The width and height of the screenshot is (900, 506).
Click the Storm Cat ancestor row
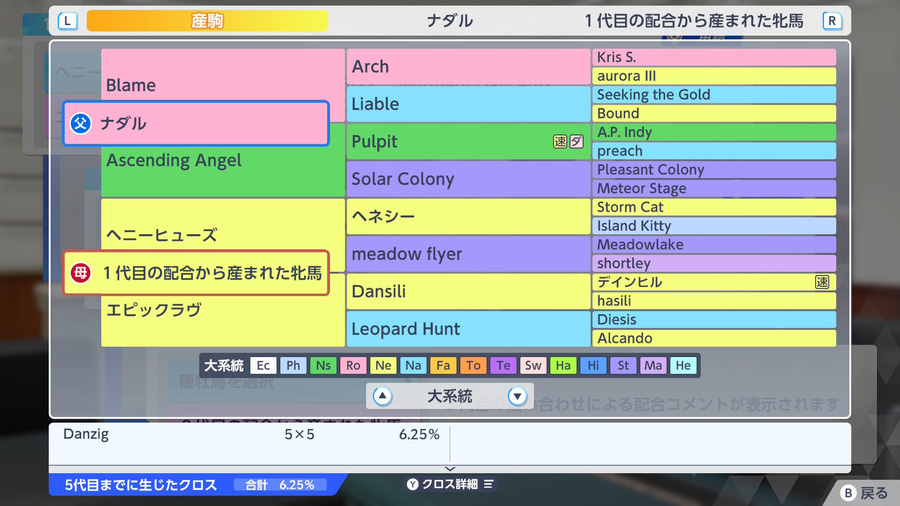[713, 207]
